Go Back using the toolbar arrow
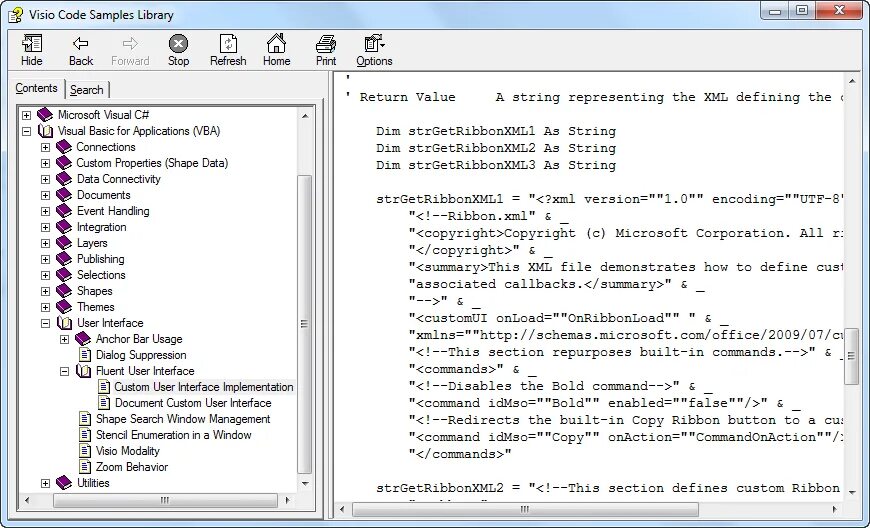Viewport: 870px width, 528px height. coord(81,50)
